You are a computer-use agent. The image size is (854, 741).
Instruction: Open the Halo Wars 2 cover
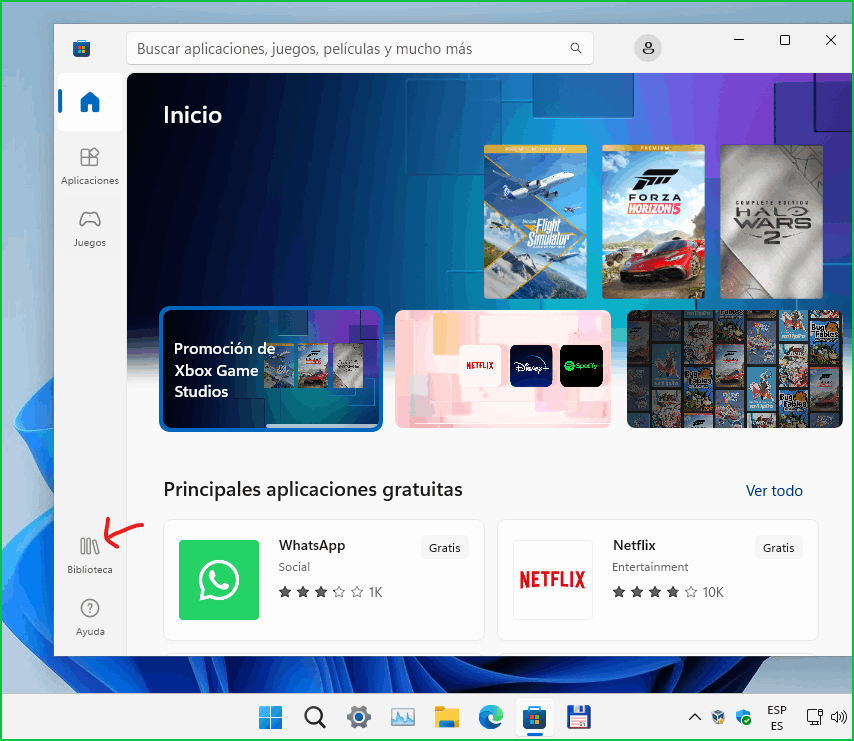pos(771,222)
